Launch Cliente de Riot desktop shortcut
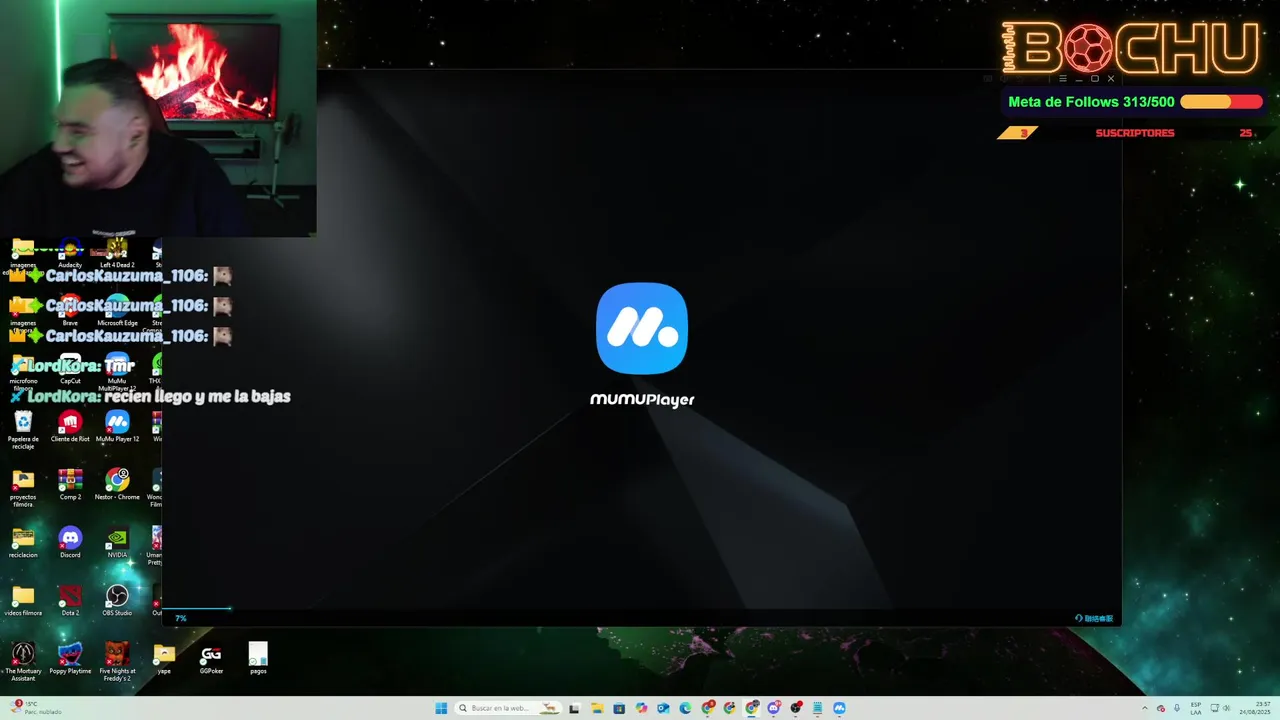This screenshot has height=720, width=1280. coord(70,427)
